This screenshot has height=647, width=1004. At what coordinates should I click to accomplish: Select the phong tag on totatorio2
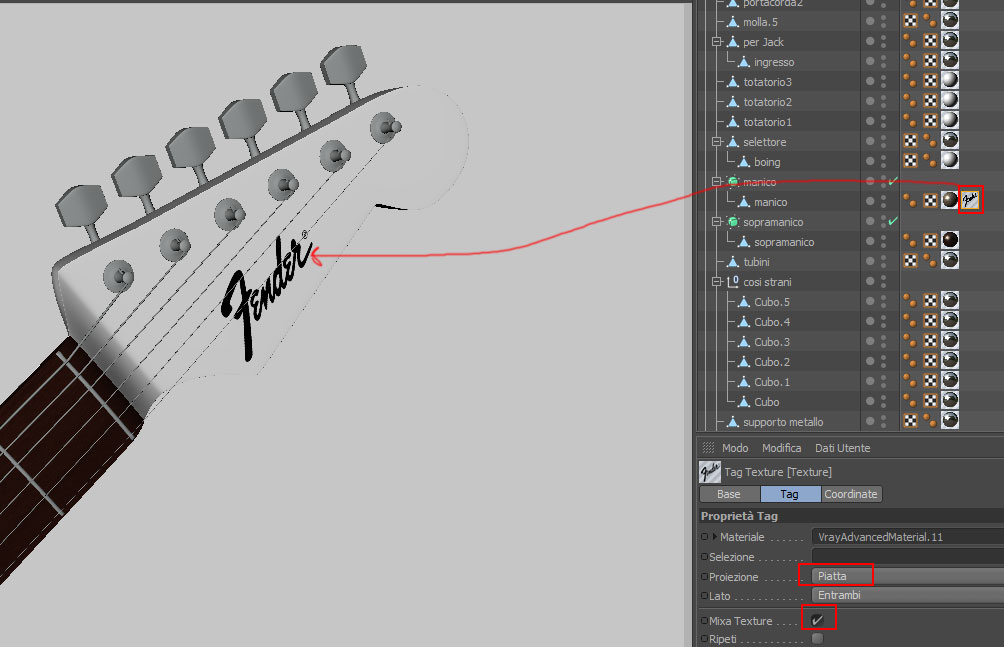point(910,101)
